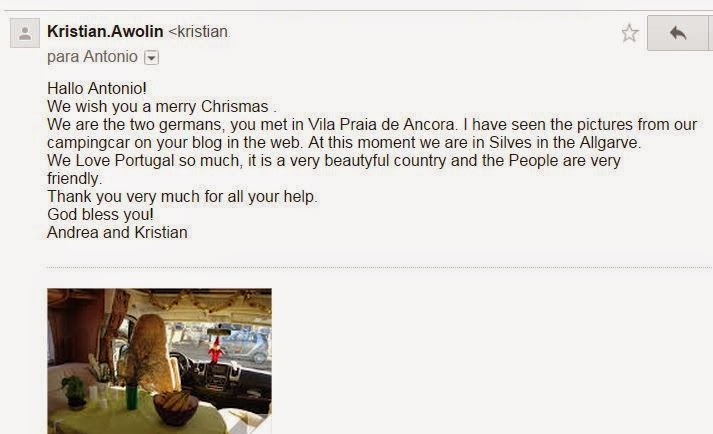Click the sender's profile avatar icon
Image resolution: width=713 pixels, height=434 pixels.
[25, 33]
